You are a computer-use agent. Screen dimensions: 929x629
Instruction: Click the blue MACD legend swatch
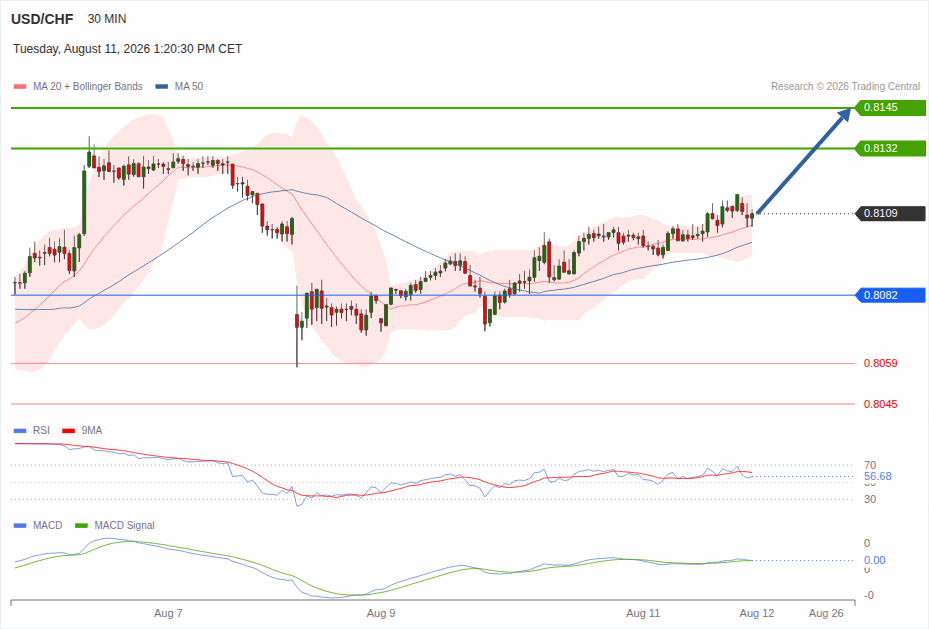coord(20,525)
